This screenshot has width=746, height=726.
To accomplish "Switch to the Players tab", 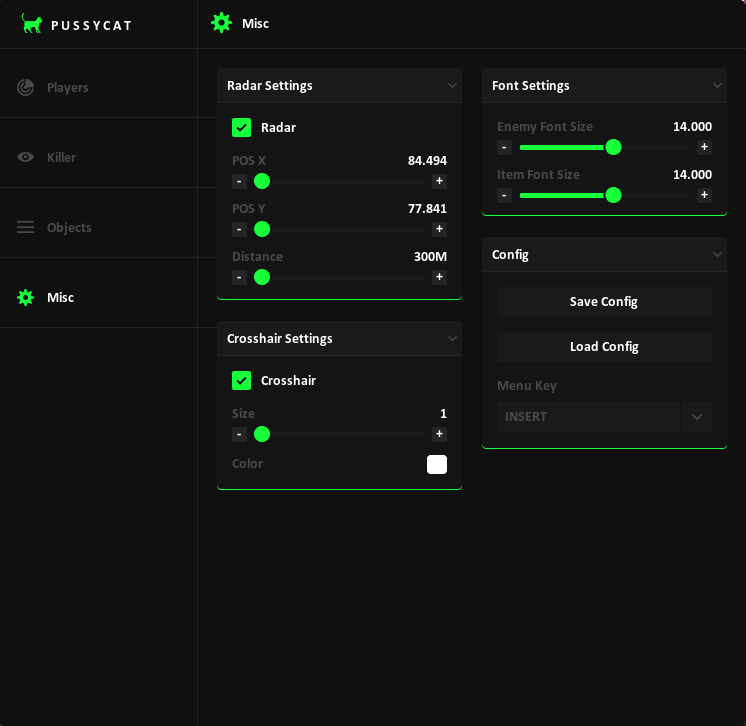I will point(67,88).
